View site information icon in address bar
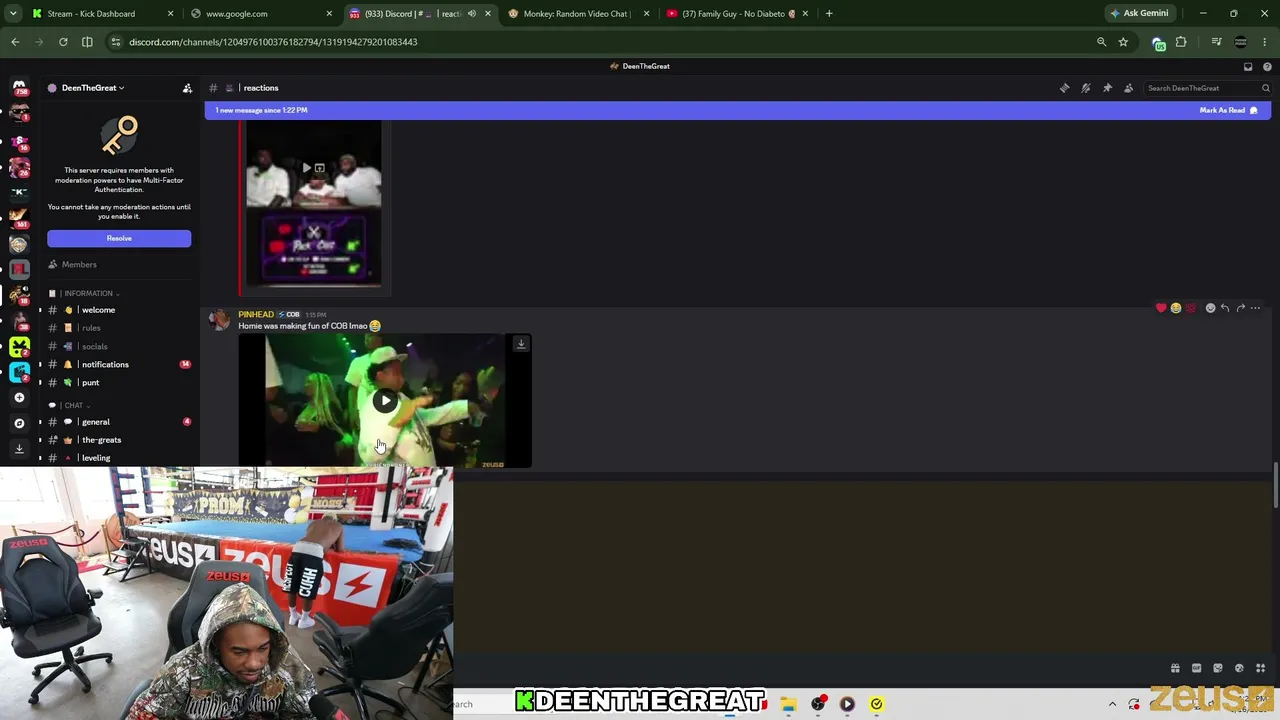This screenshot has width=1280, height=720. tap(116, 42)
